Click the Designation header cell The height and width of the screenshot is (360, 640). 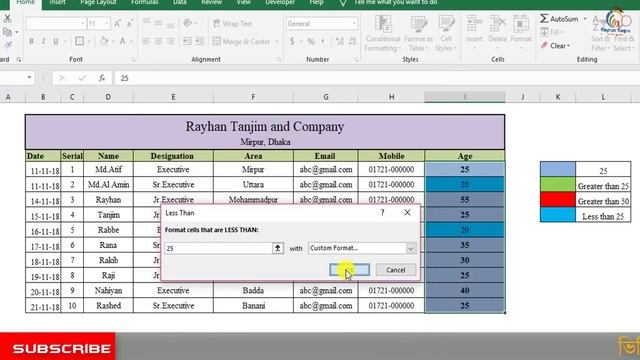(173, 156)
